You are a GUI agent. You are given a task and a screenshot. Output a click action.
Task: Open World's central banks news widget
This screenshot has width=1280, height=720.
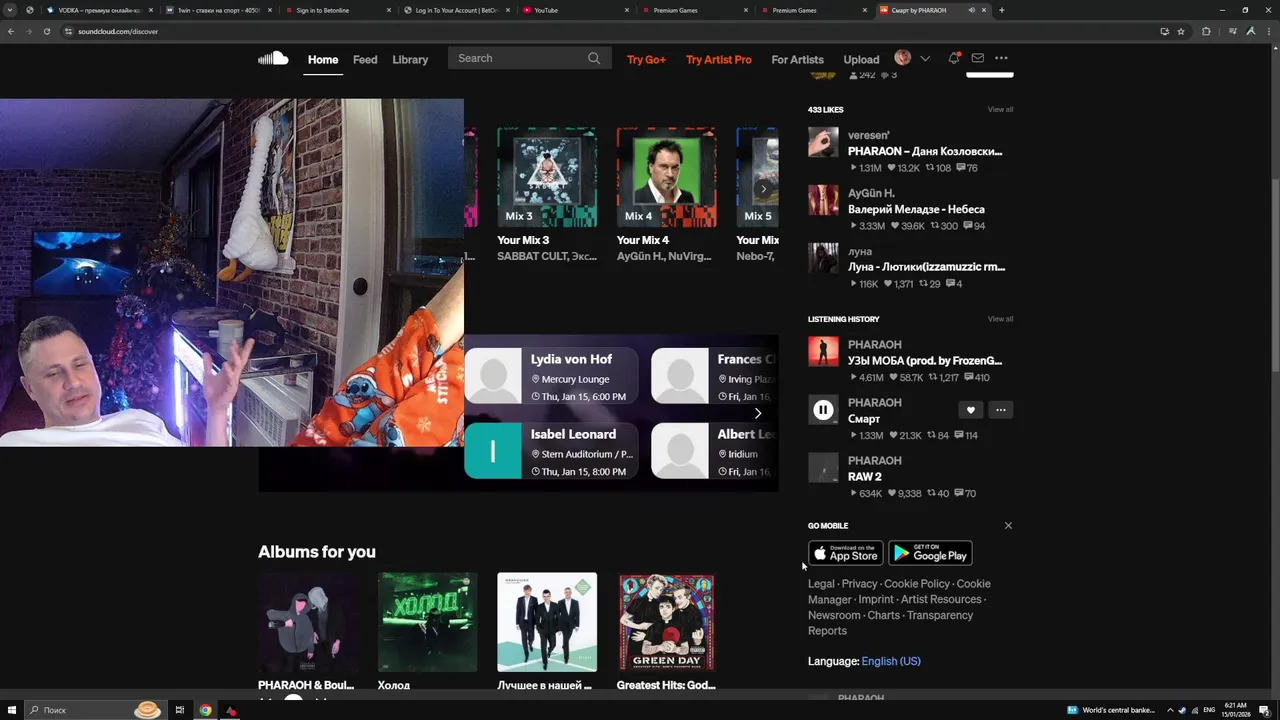tap(1111, 710)
